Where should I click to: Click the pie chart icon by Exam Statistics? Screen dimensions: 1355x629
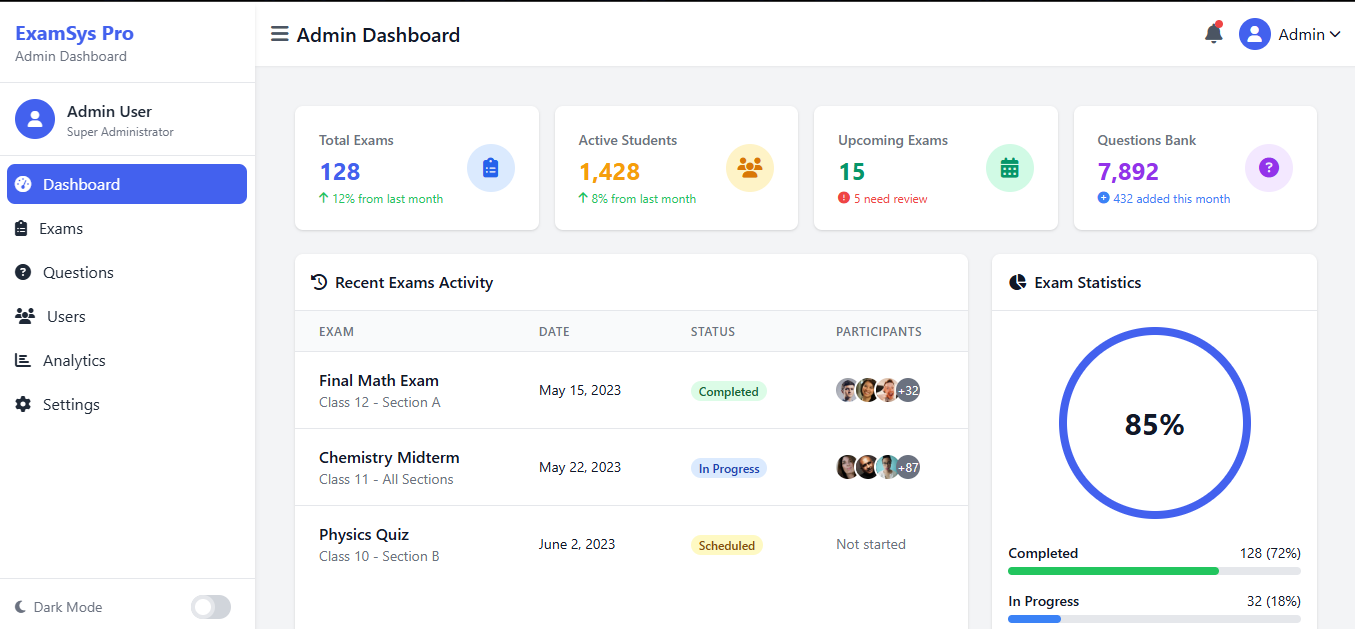coord(1017,282)
